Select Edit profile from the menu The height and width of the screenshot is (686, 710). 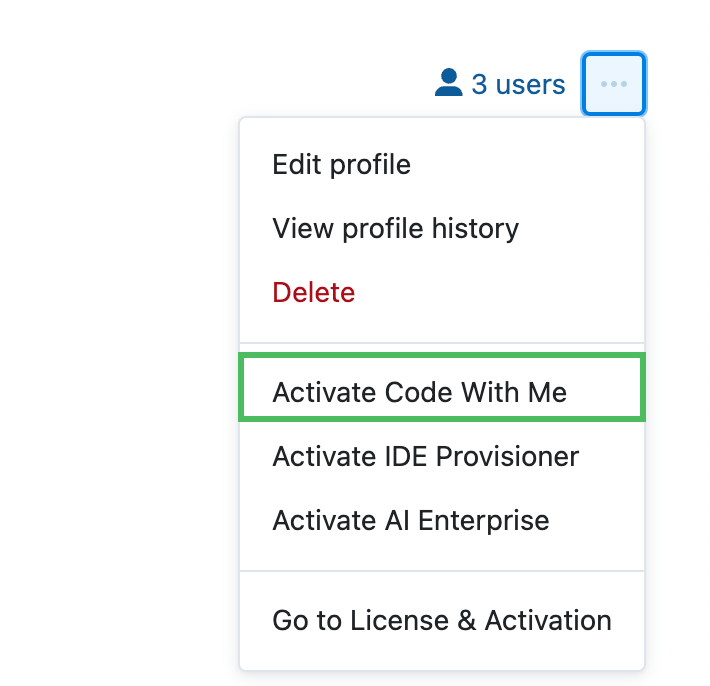341,164
